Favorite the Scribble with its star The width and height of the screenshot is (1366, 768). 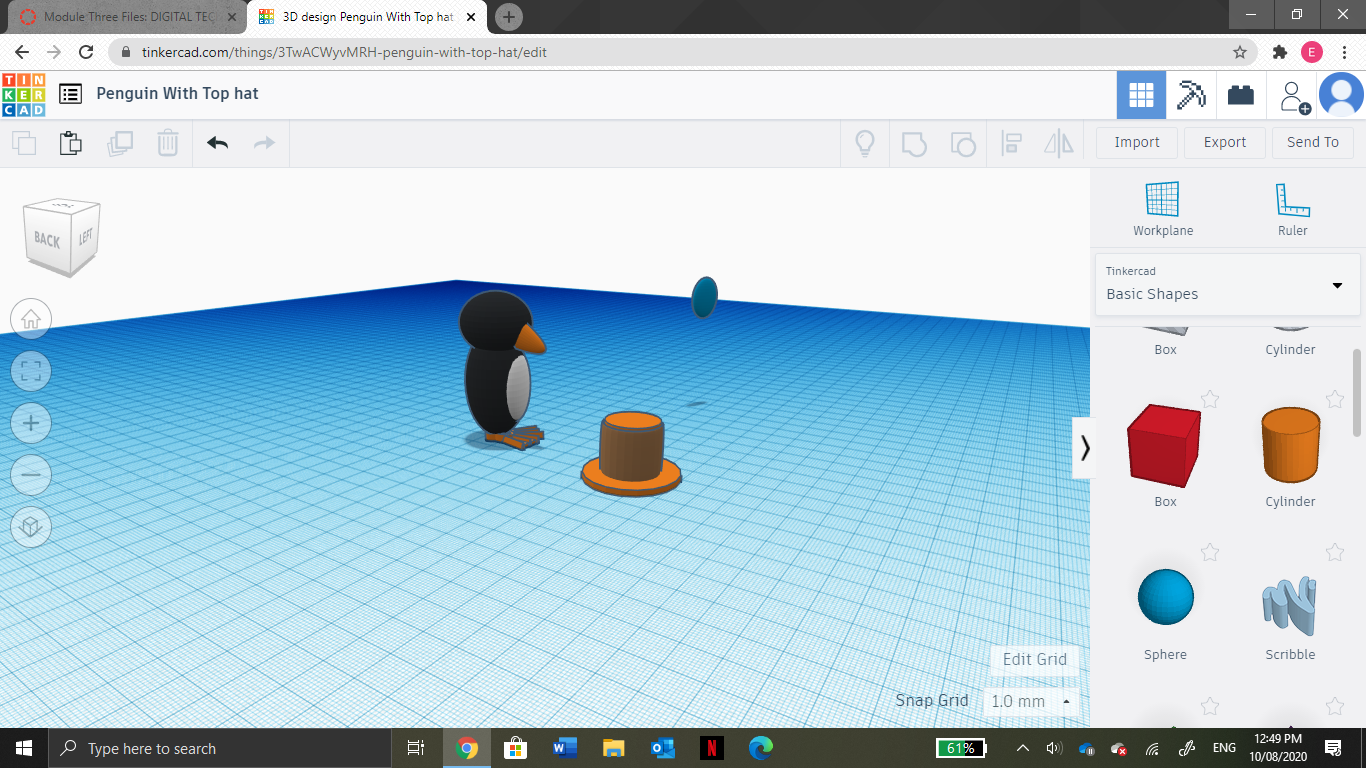tap(1335, 552)
